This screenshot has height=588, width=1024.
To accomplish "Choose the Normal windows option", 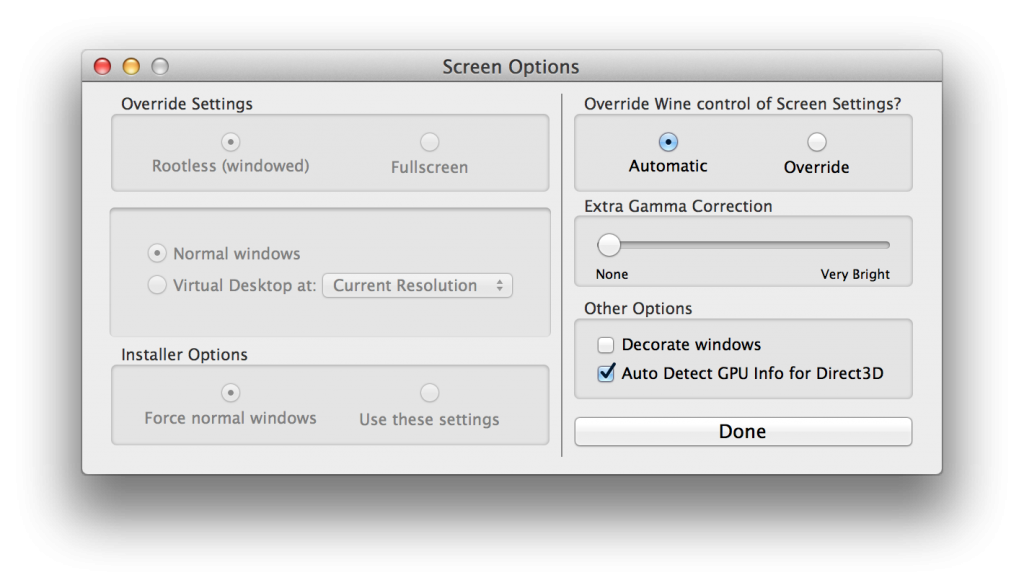I will [x=158, y=254].
